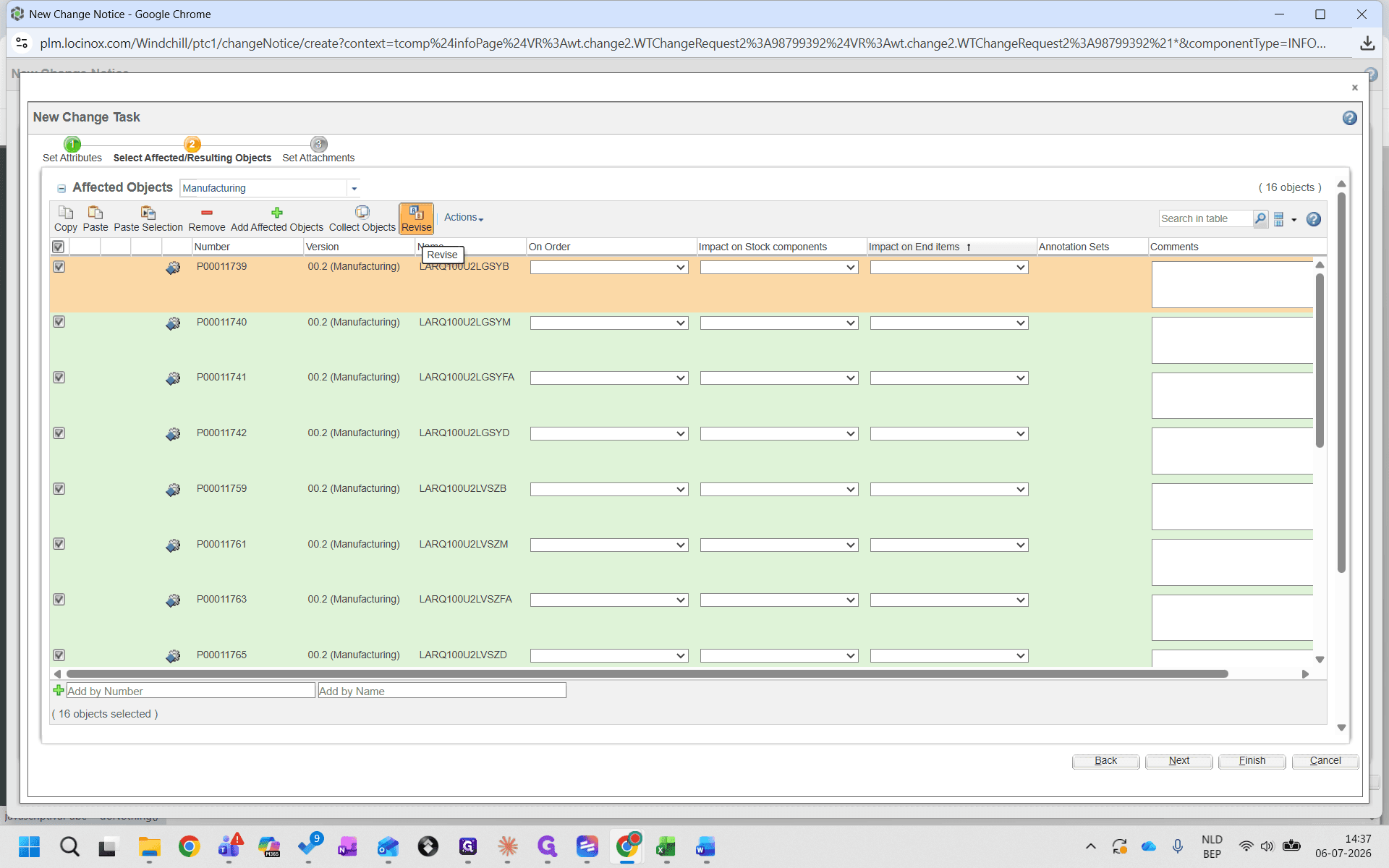Click the table horizontal scrollbar

point(647,673)
